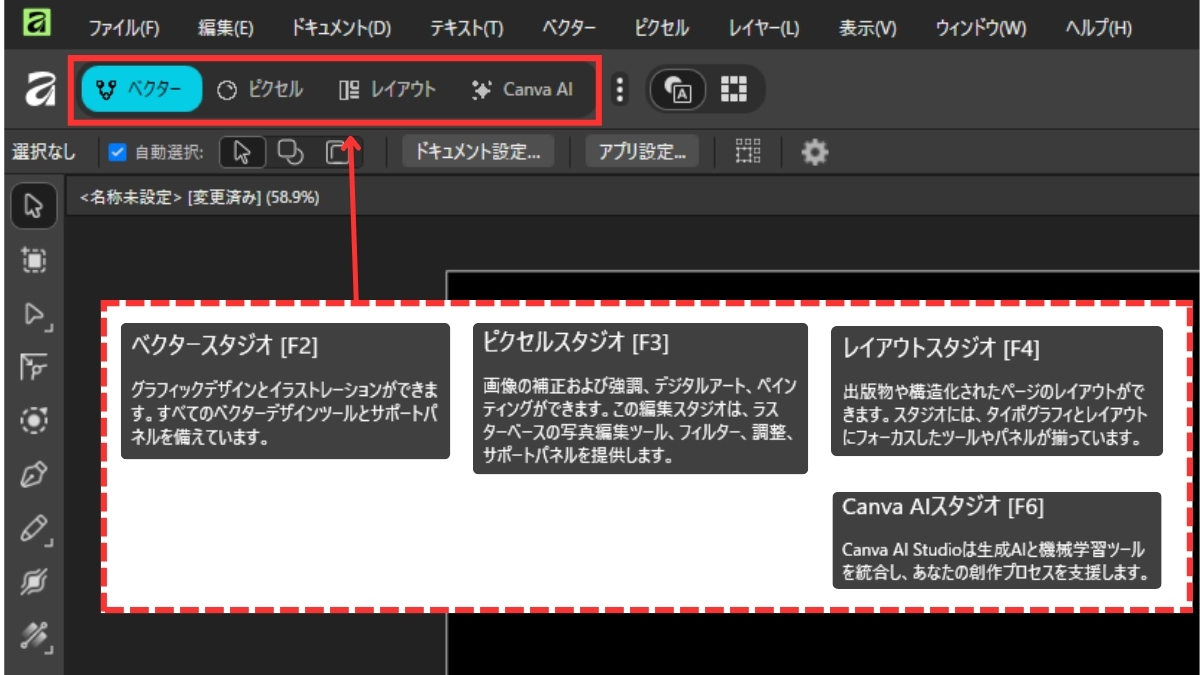Screen dimensions: 1200x675
Task: Click the grid icon beside studio switcher
Action: coord(734,90)
